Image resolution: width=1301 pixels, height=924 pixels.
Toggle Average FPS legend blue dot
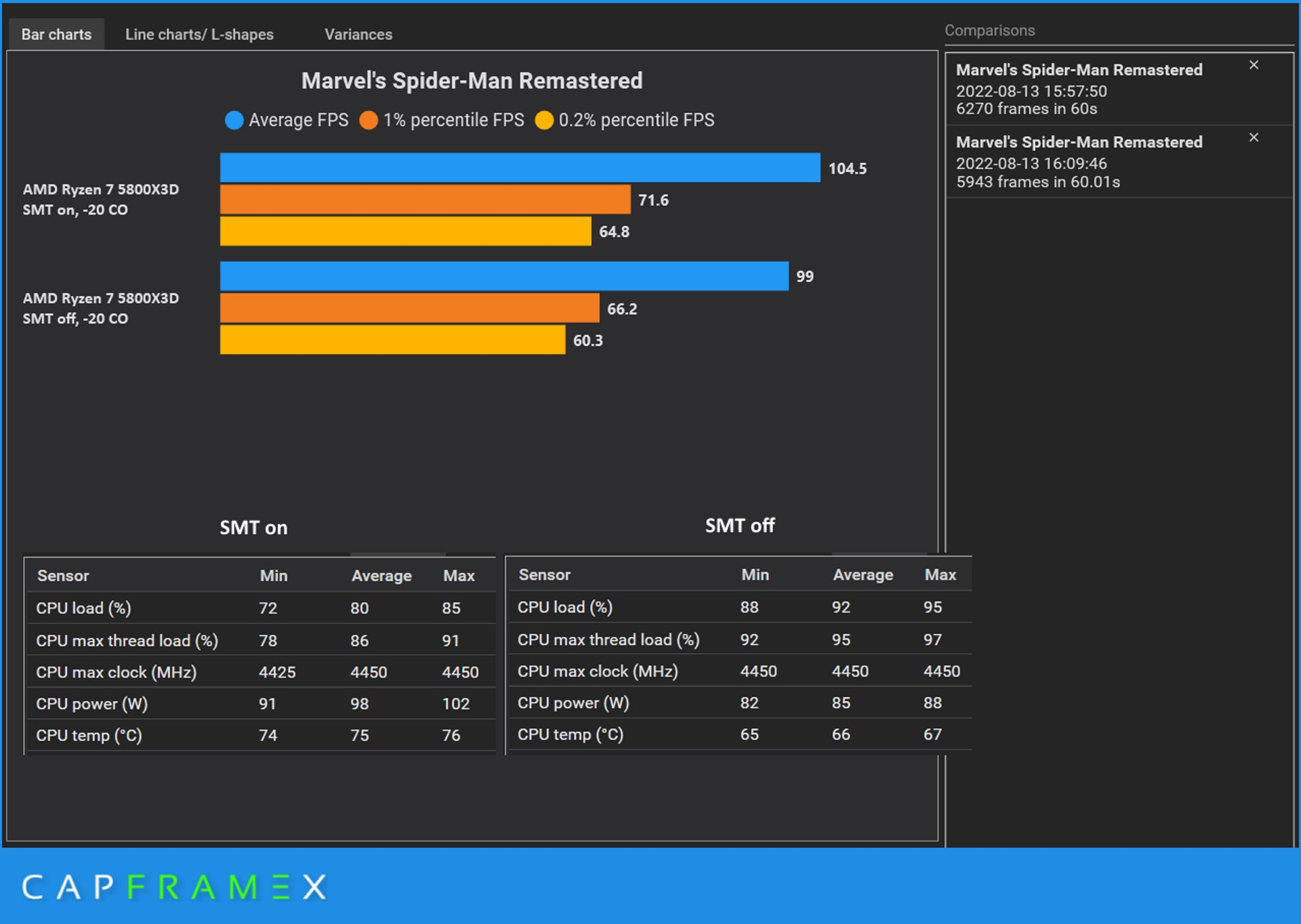tap(234, 121)
